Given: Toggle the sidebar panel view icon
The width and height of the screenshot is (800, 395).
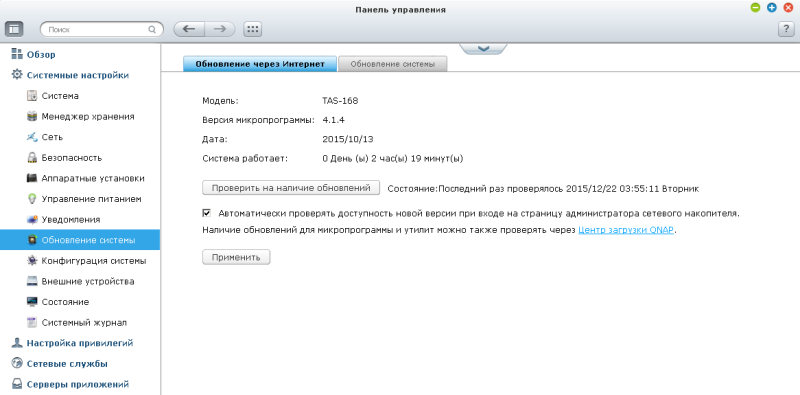Looking at the screenshot, I should pos(14,29).
